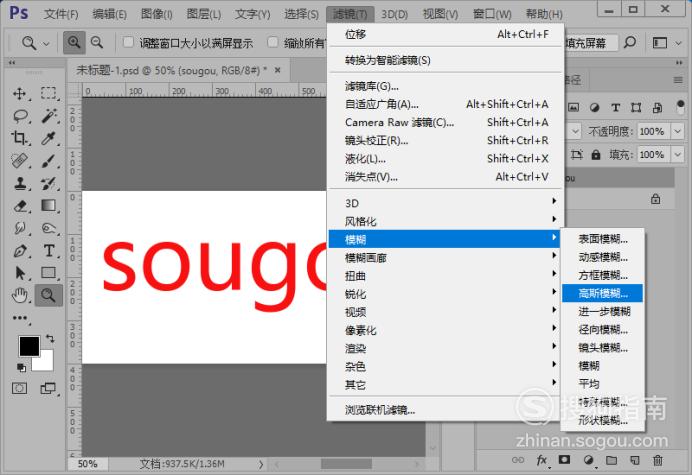Add layer mask icon at panel bottom
The image size is (692, 475).
click(564, 460)
